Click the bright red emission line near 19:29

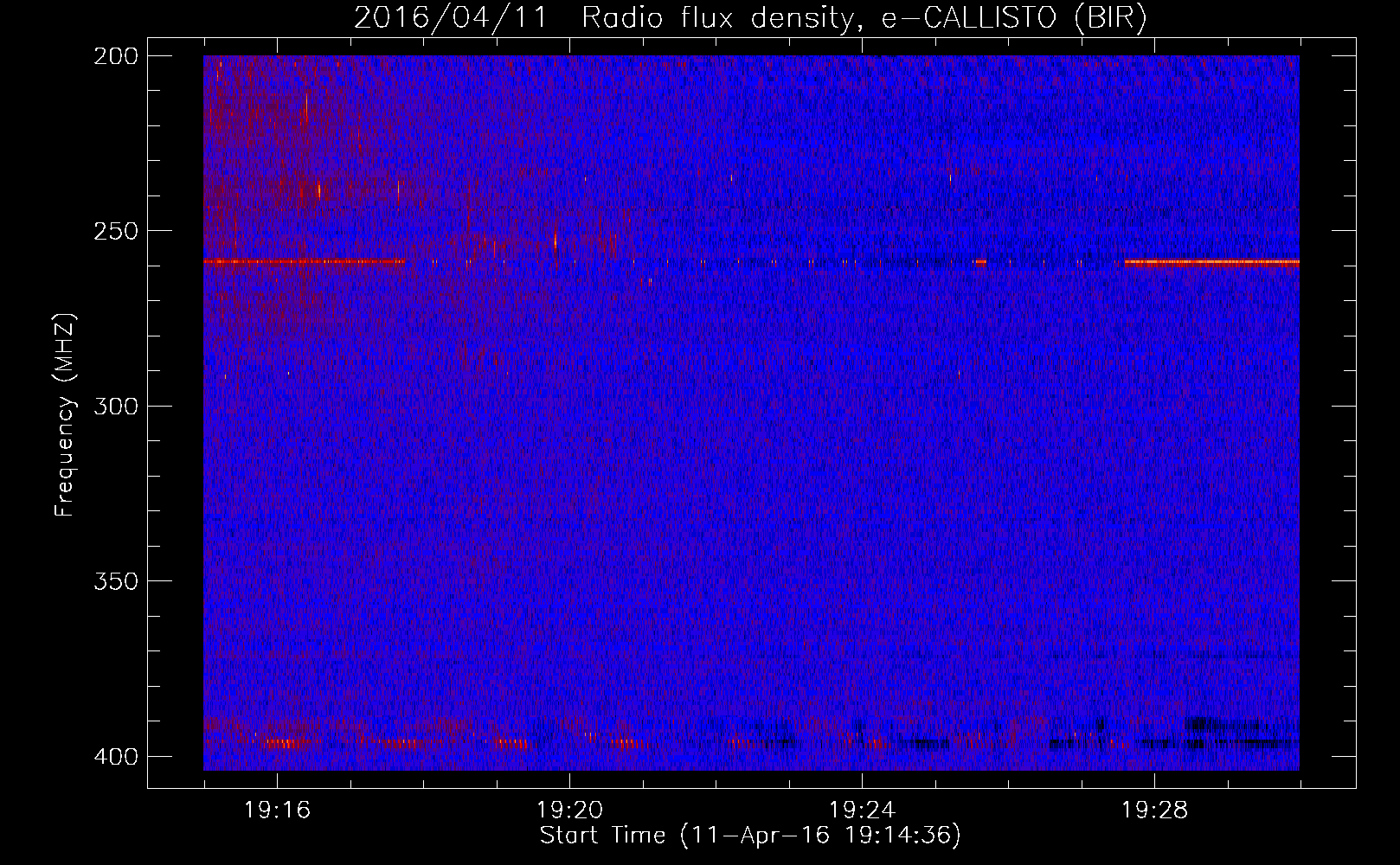(x=1211, y=261)
